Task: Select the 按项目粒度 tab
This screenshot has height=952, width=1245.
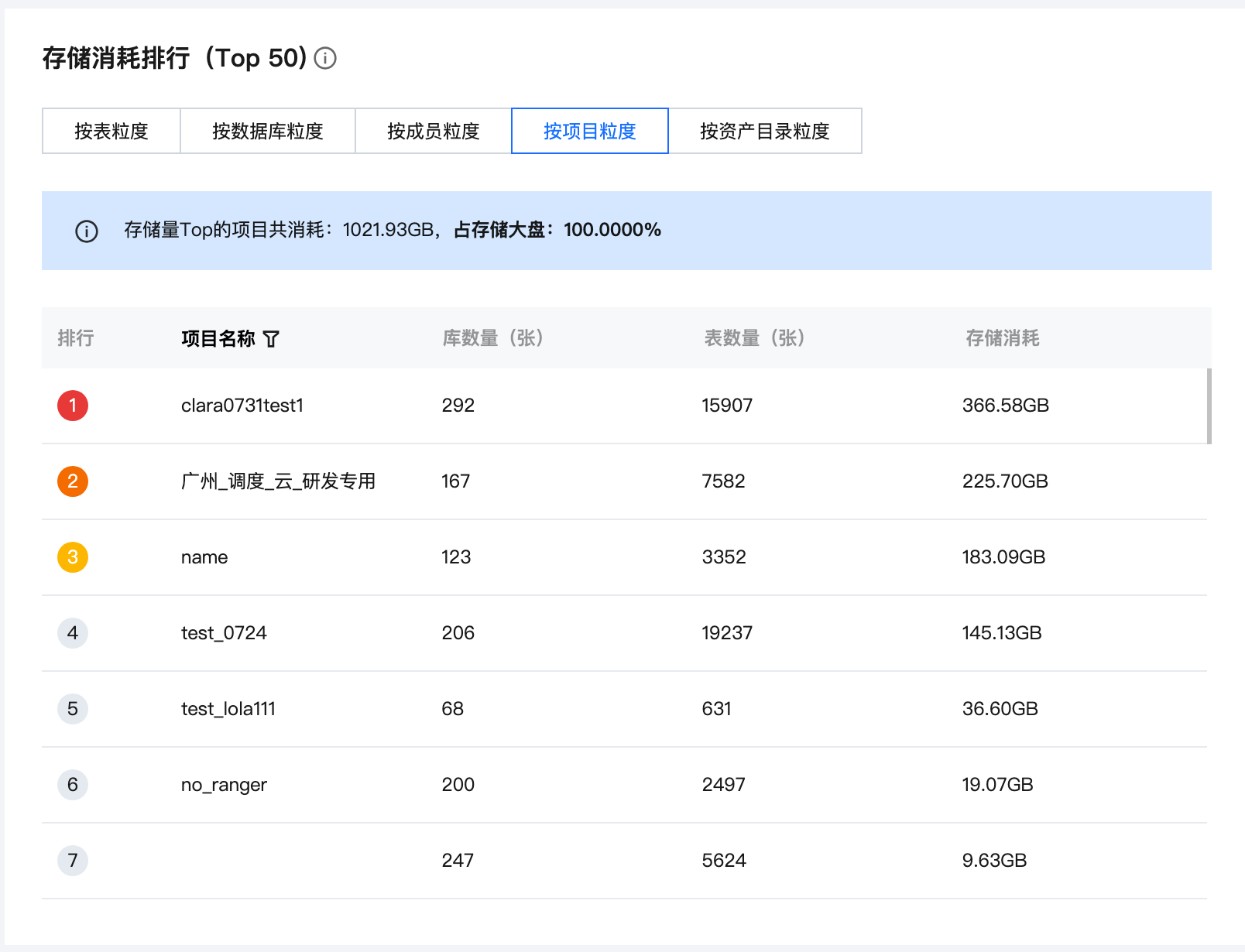Action: pyautogui.click(x=590, y=132)
